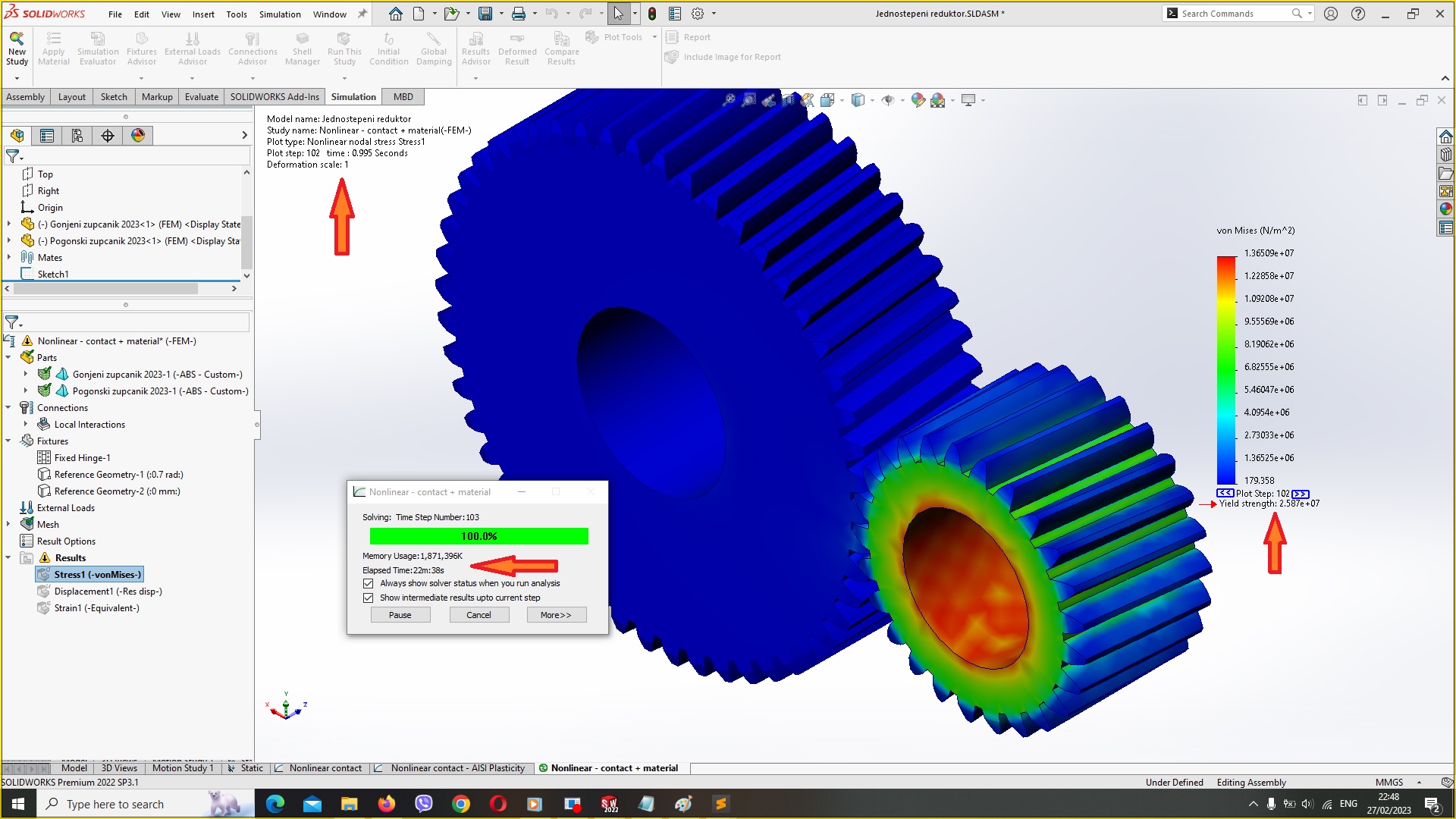
Task: Open the Simulation menu
Action: click(280, 14)
